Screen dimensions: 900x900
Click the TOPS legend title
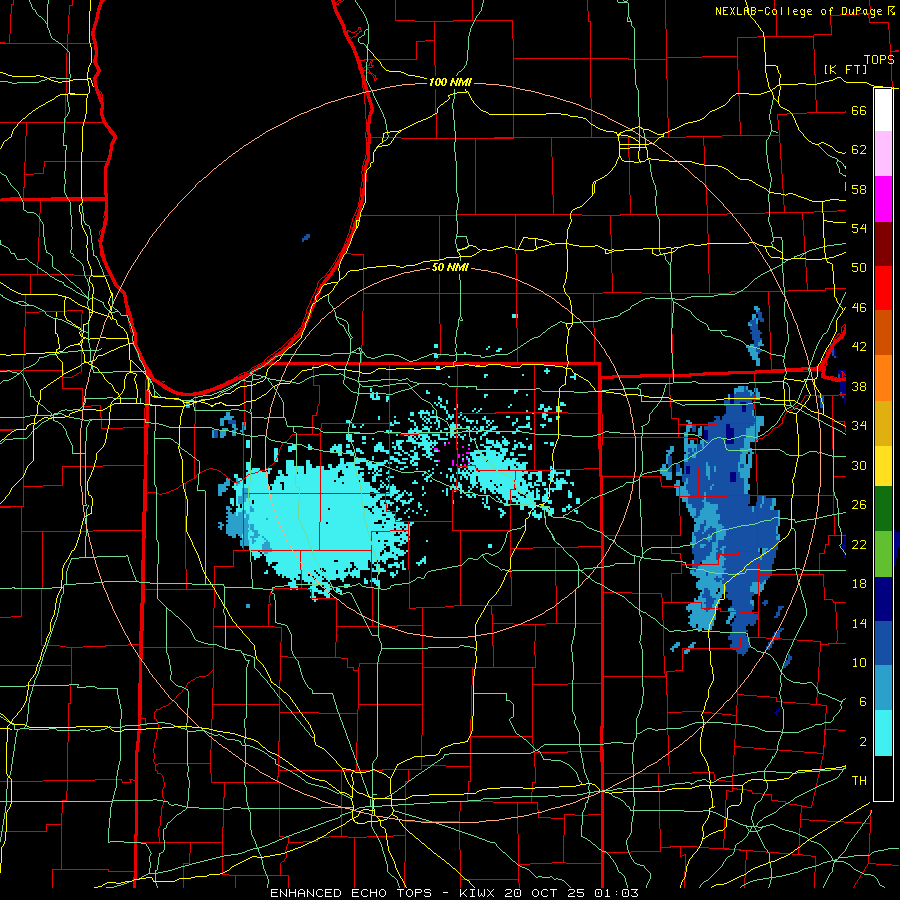pyautogui.click(x=879, y=60)
